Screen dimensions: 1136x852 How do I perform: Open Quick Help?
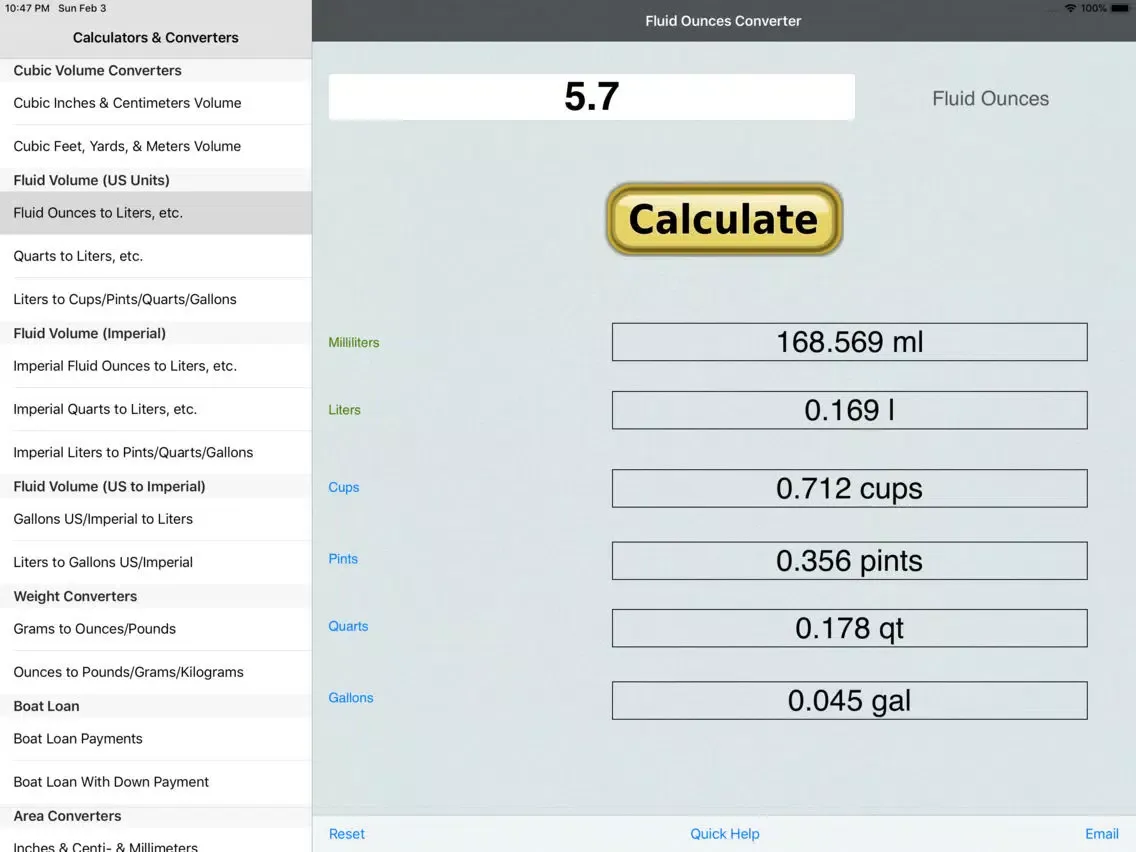pos(724,834)
